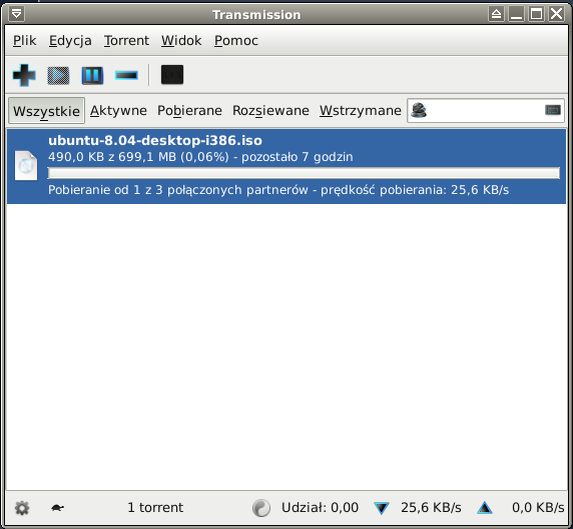The height and width of the screenshot is (529, 573).
Task: Open the Pomoc menu
Action: coord(236,41)
